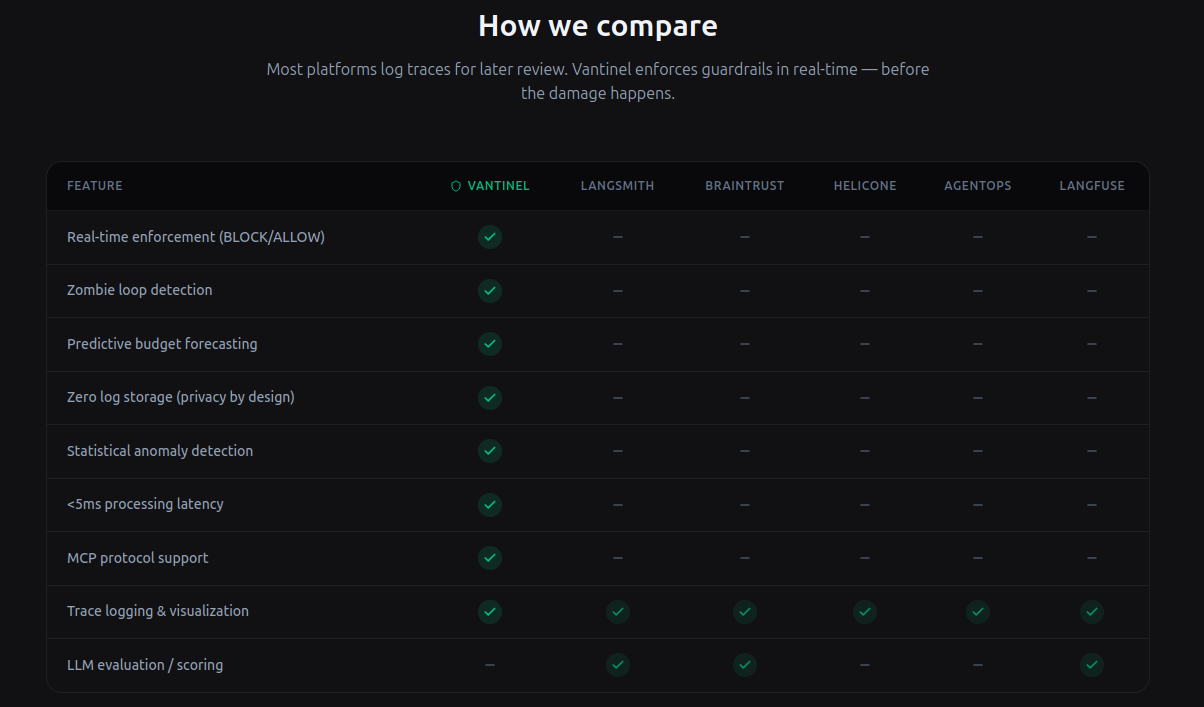1204x707 pixels.
Task: Click Langfuse checkmark in LLM evaluation row
Action: 1092,665
